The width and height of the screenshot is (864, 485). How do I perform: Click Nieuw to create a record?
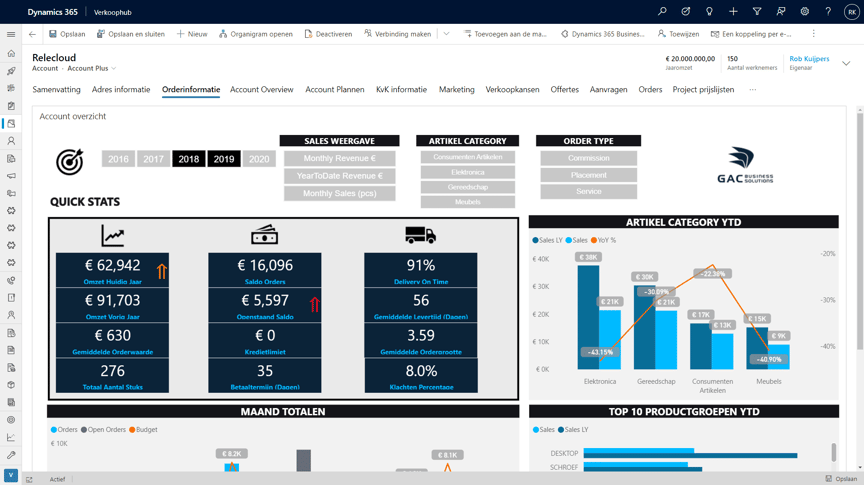(192, 34)
